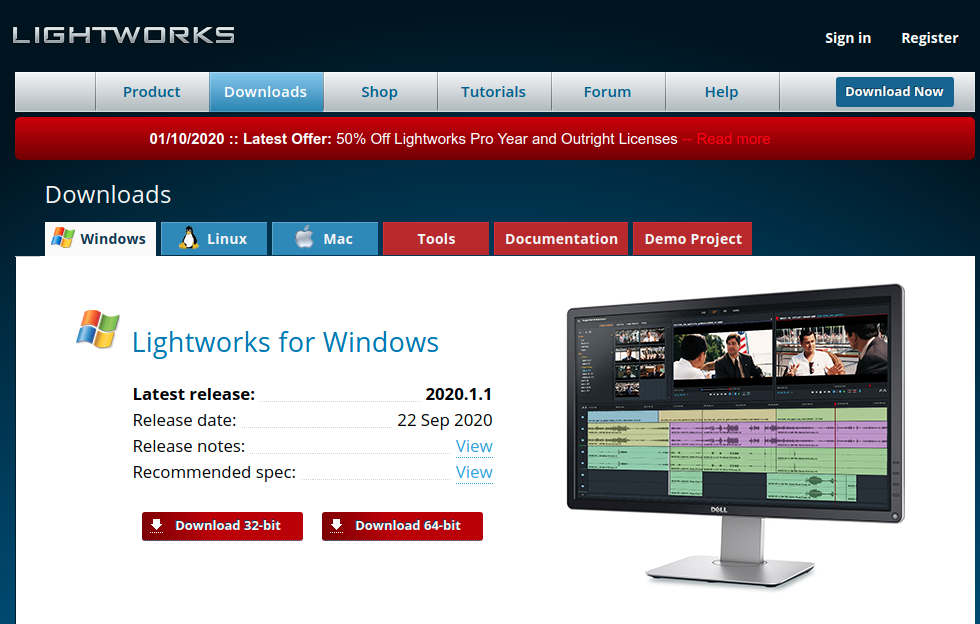980x624 pixels.
Task: Click the version number 2020.1.1
Action: tap(459, 395)
